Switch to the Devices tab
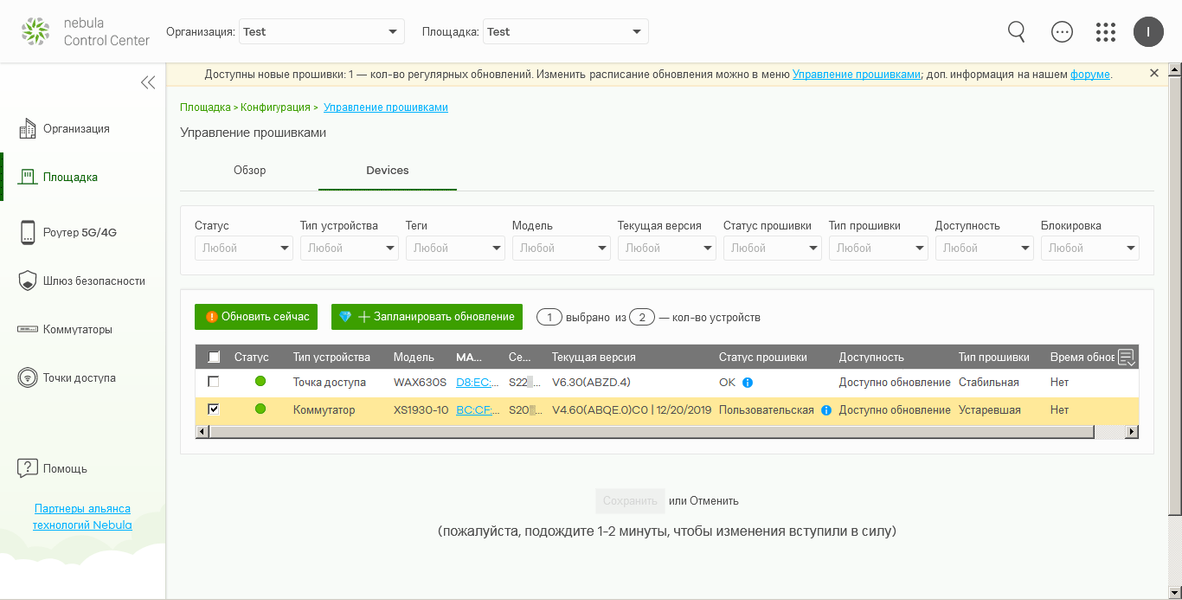1182x600 pixels. click(387, 170)
